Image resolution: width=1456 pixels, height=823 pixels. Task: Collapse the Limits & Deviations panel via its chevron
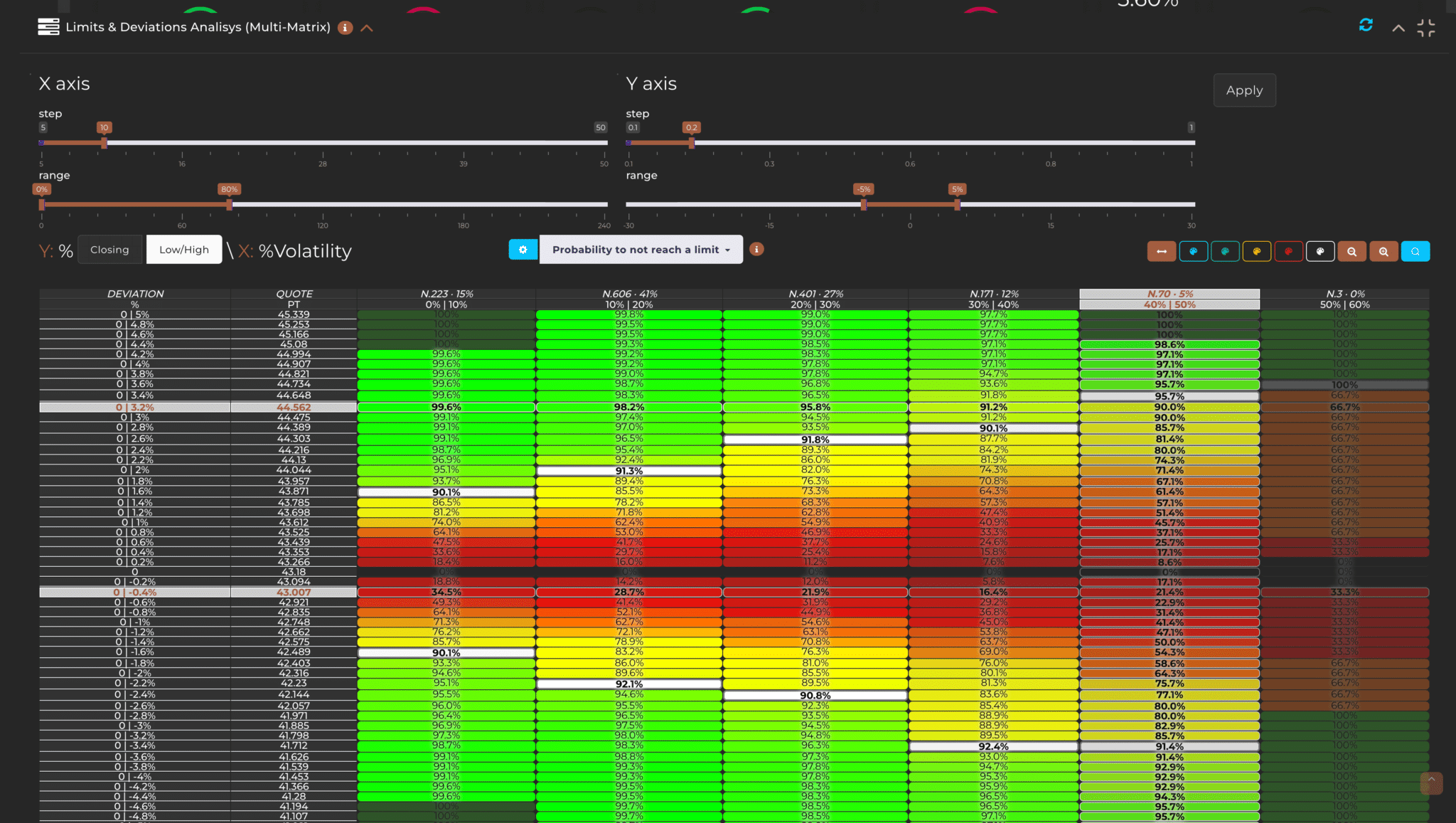pos(368,28)
